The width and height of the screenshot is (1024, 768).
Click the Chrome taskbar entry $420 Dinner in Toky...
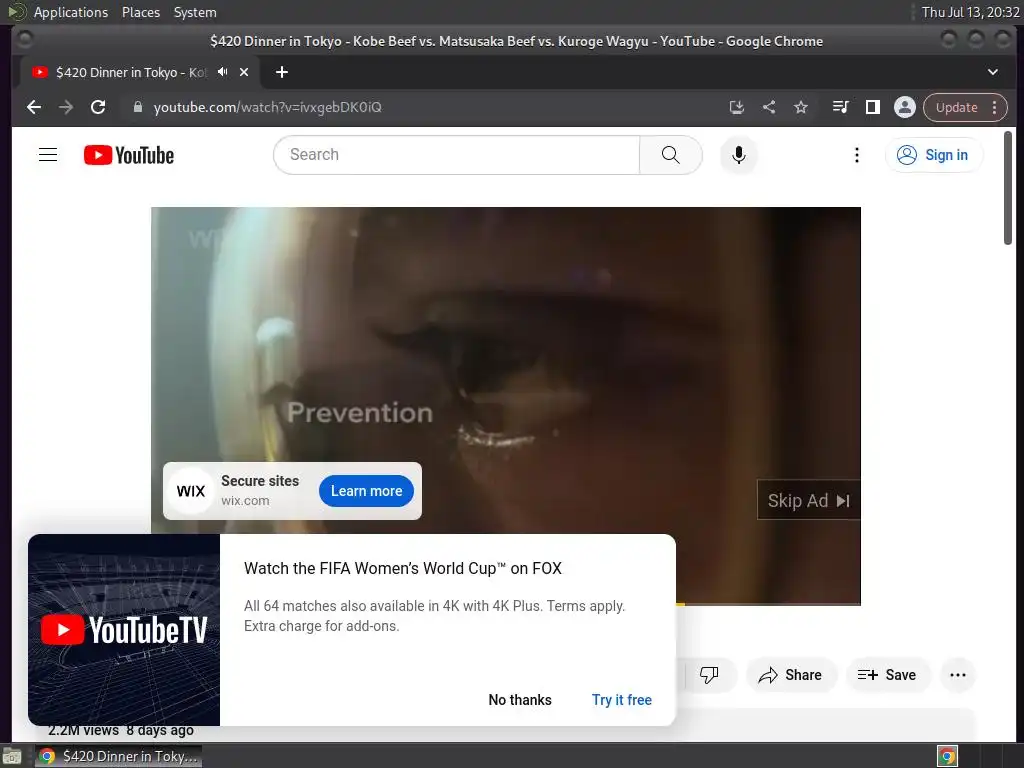coord(118,756)
